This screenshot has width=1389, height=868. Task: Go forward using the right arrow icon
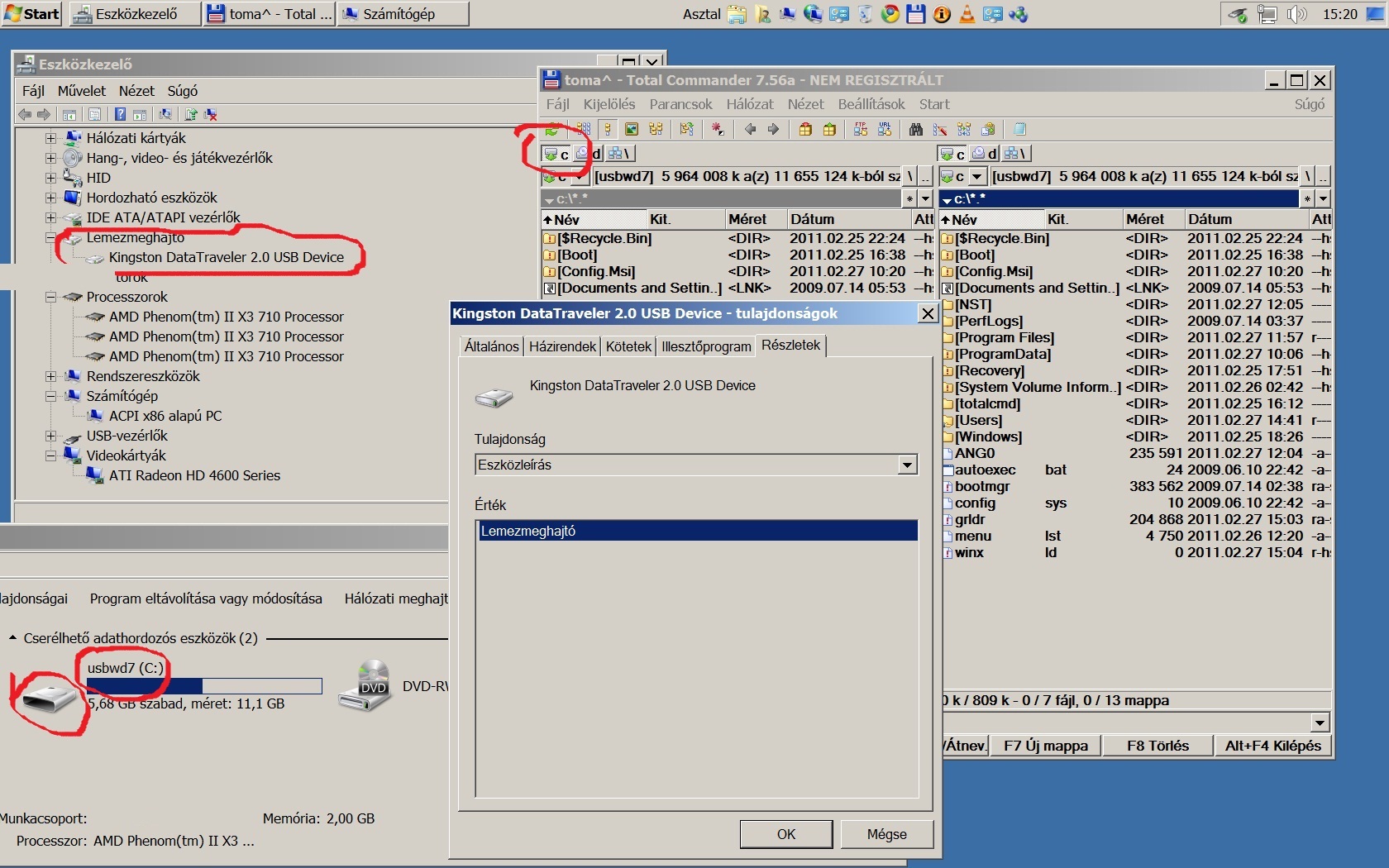click(x=773, y=129)
